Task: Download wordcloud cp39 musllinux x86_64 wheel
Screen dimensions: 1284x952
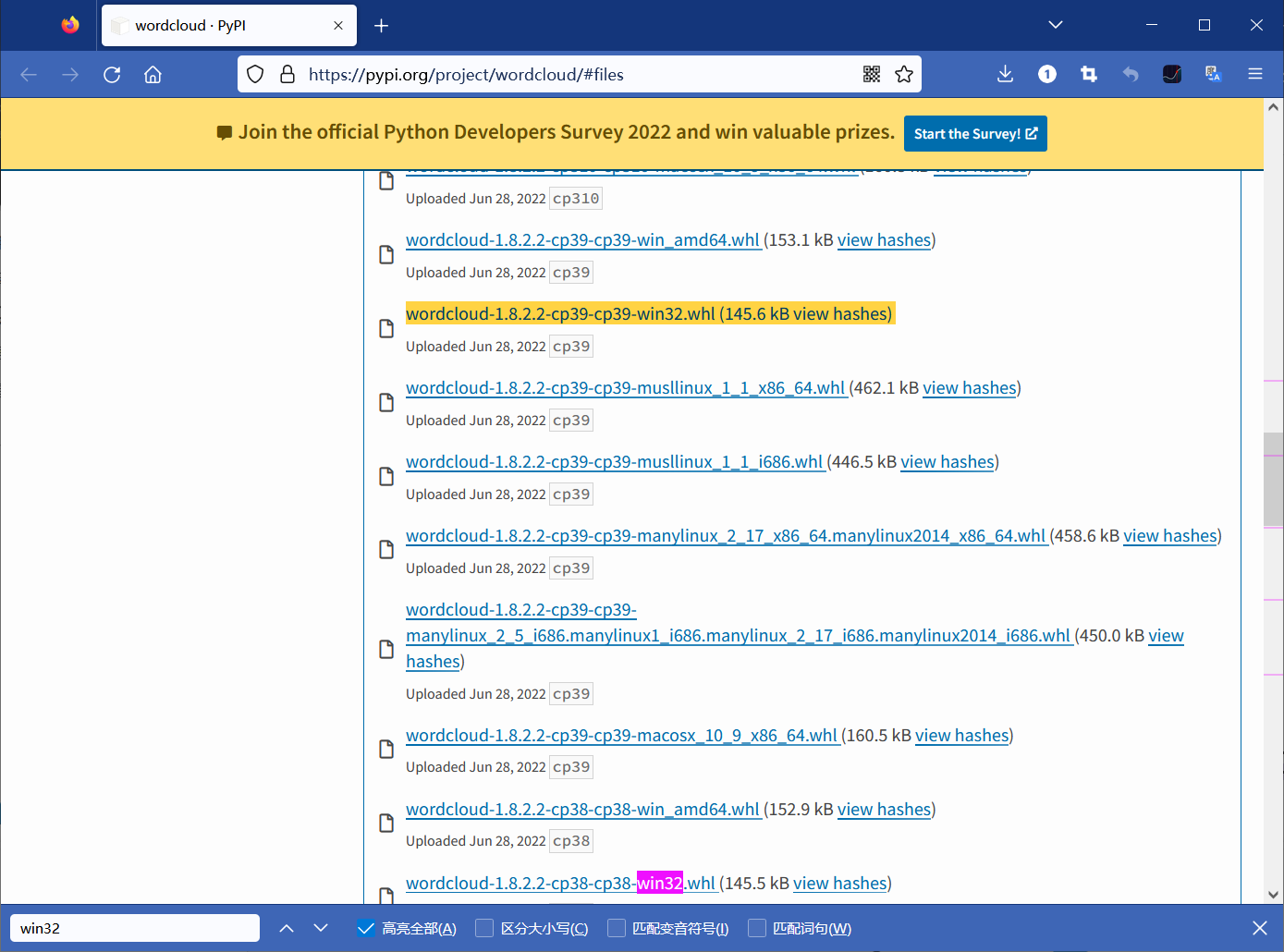Action: 626,388
